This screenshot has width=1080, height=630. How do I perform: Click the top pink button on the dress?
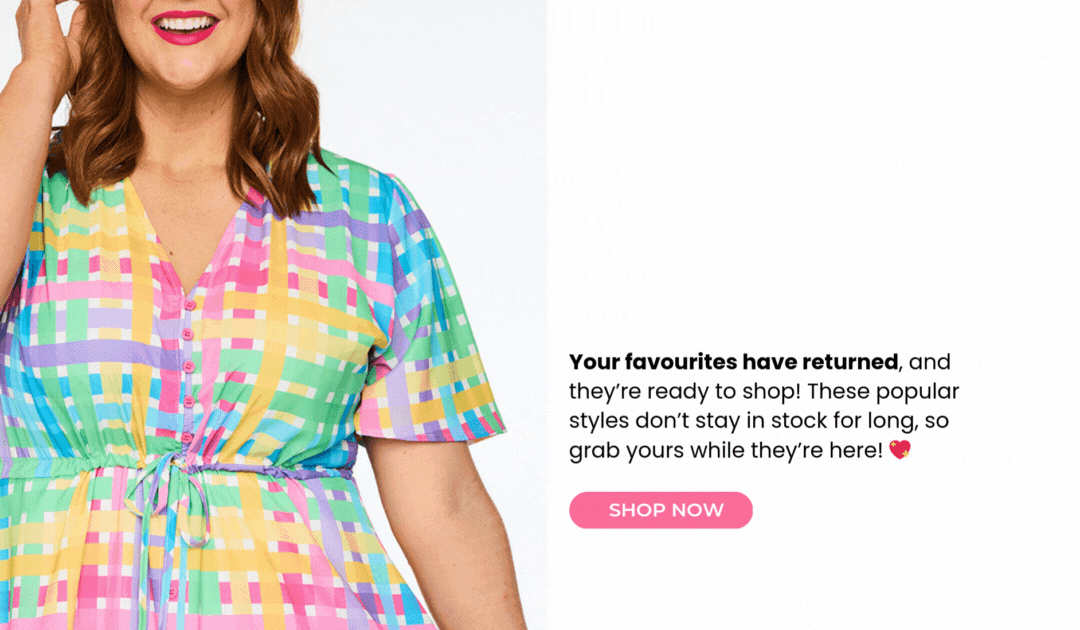pyautogui.click(x=189, y=304)
